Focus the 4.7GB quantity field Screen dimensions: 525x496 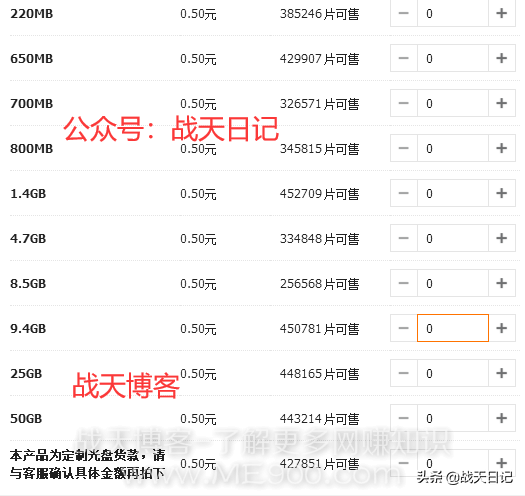point(453,238)
